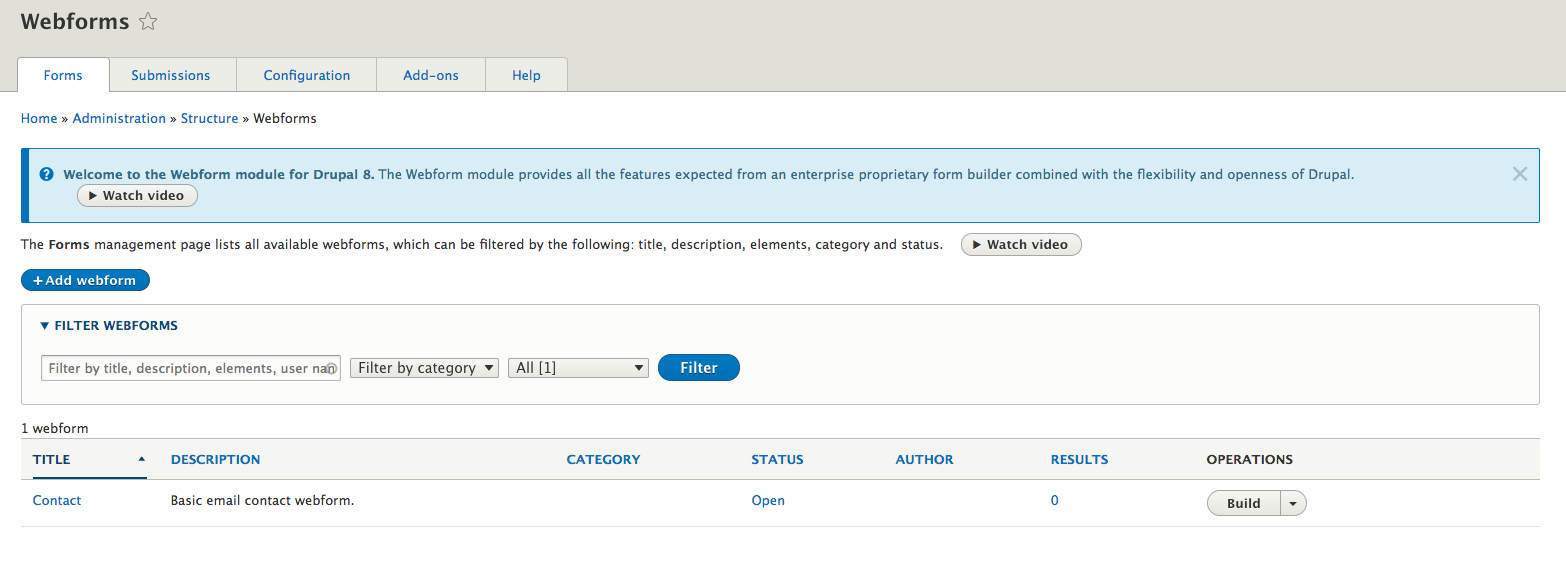1566x567 pixels.
Task: Click the Title column sort arrow
Action: (x=141, y=459)
